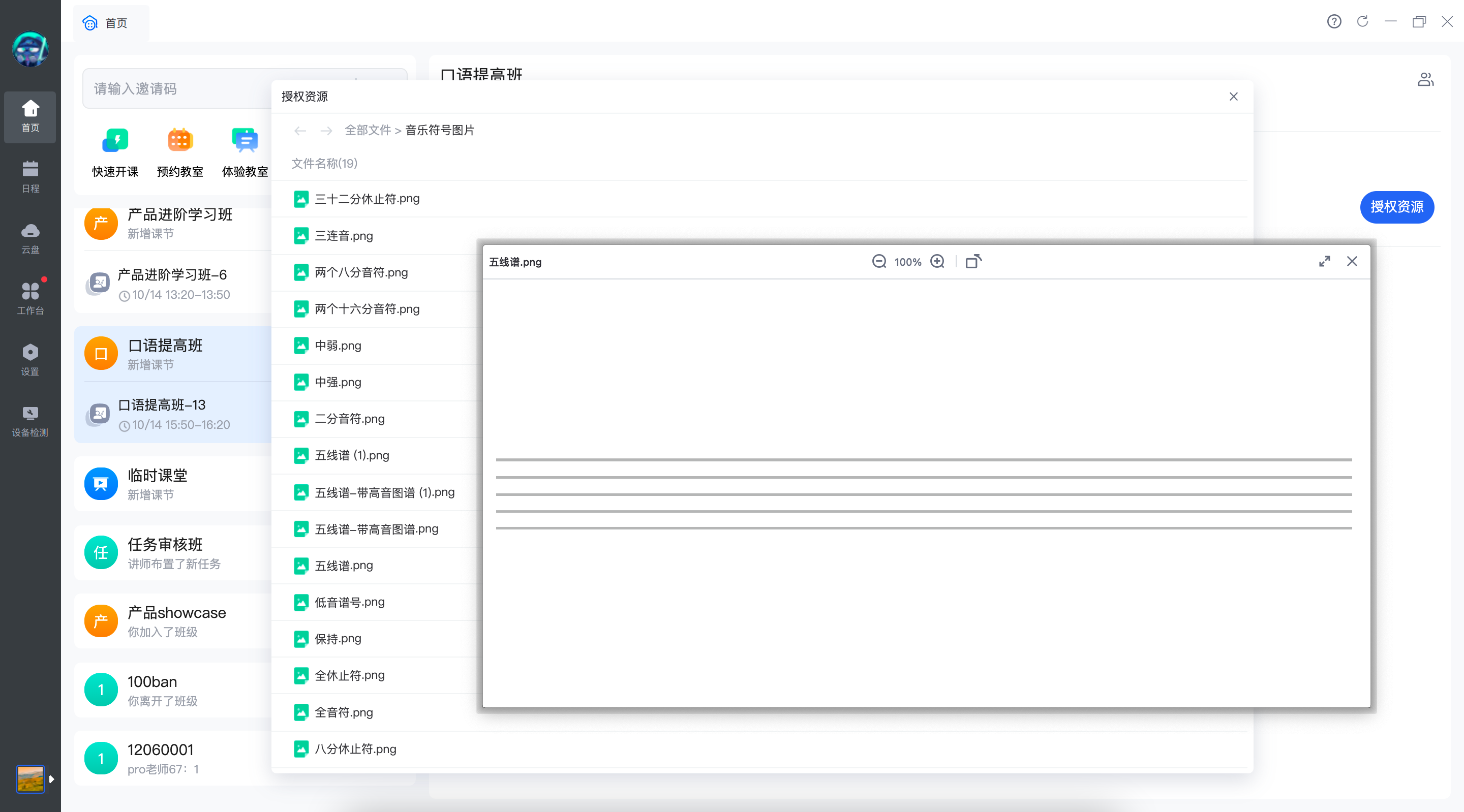
Task: Click the blue 授权资源 button
Action: [x=1396, y=207]
